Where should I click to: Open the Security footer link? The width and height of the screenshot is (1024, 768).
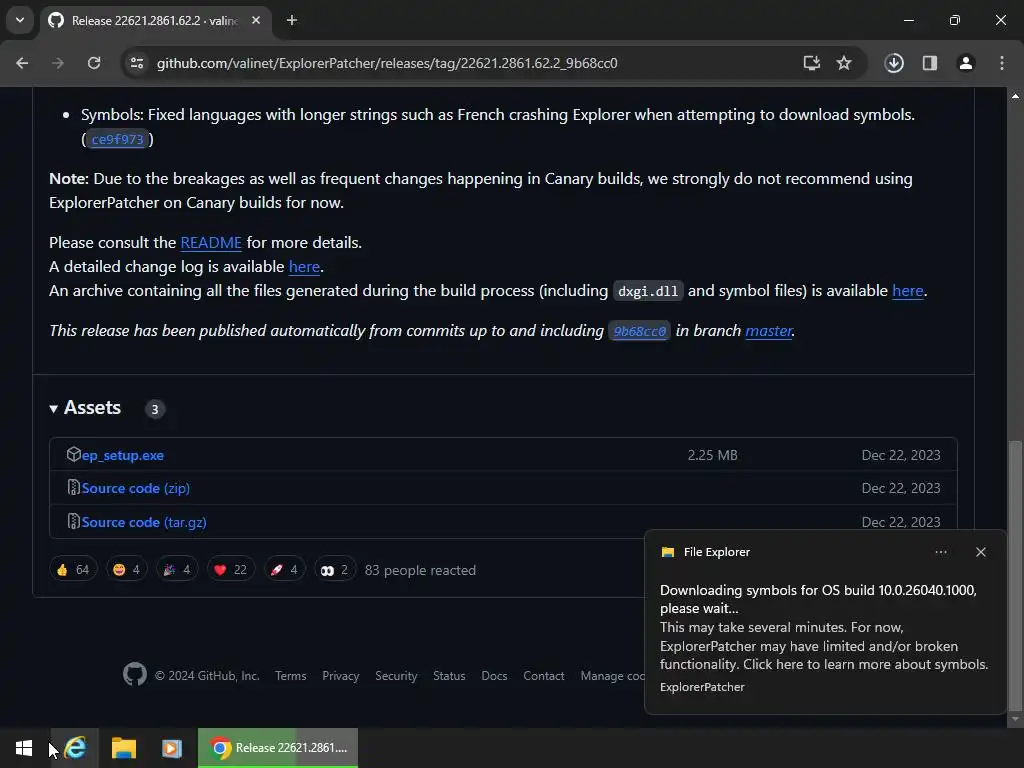pyautogui.click(x=396, y=676)
